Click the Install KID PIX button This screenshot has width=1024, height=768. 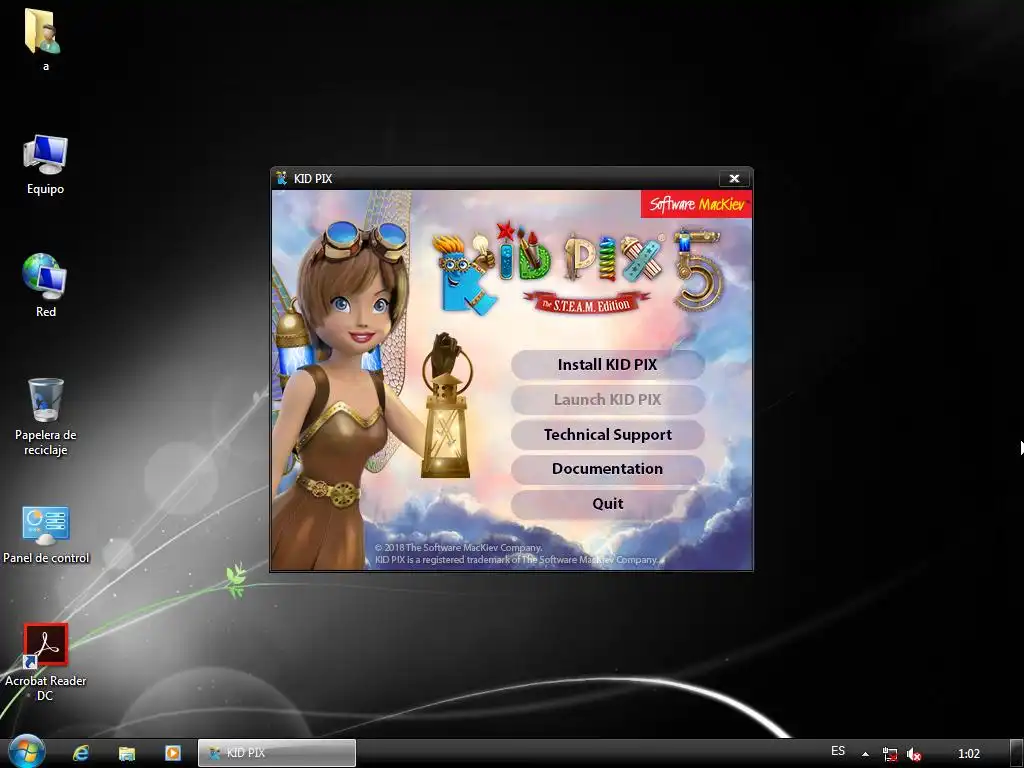coord(607,364)
